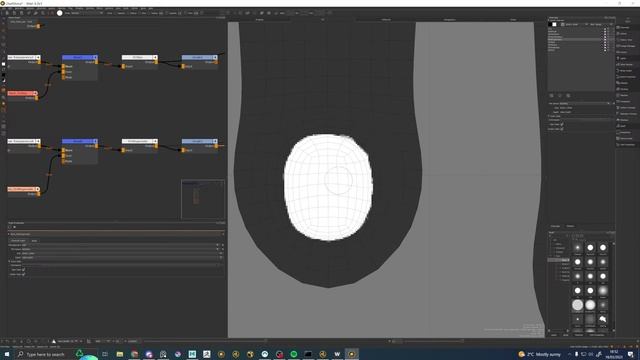This screenshot has width=640, height=360.
Task: Toggle Scalar Data checkbox in Node Properties
Action: [x=23, y=274]
